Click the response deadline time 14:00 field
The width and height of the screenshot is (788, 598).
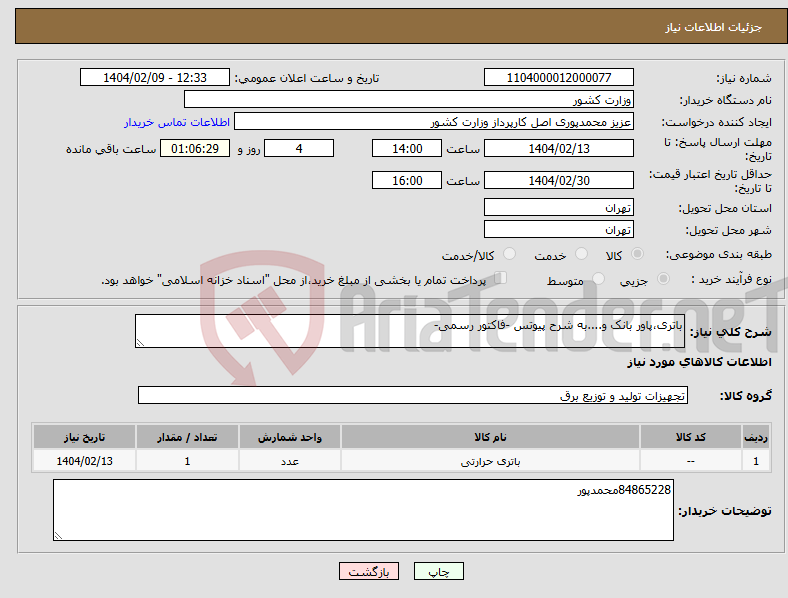[407, 148]
